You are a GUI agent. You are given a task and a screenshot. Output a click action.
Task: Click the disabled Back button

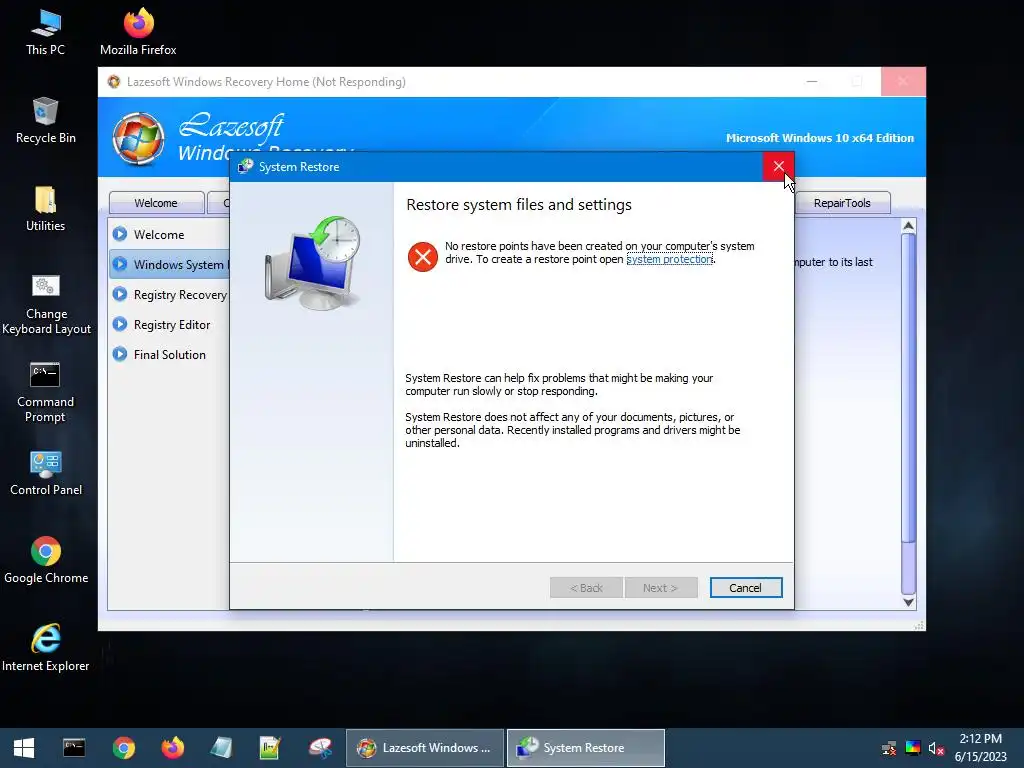586,588
